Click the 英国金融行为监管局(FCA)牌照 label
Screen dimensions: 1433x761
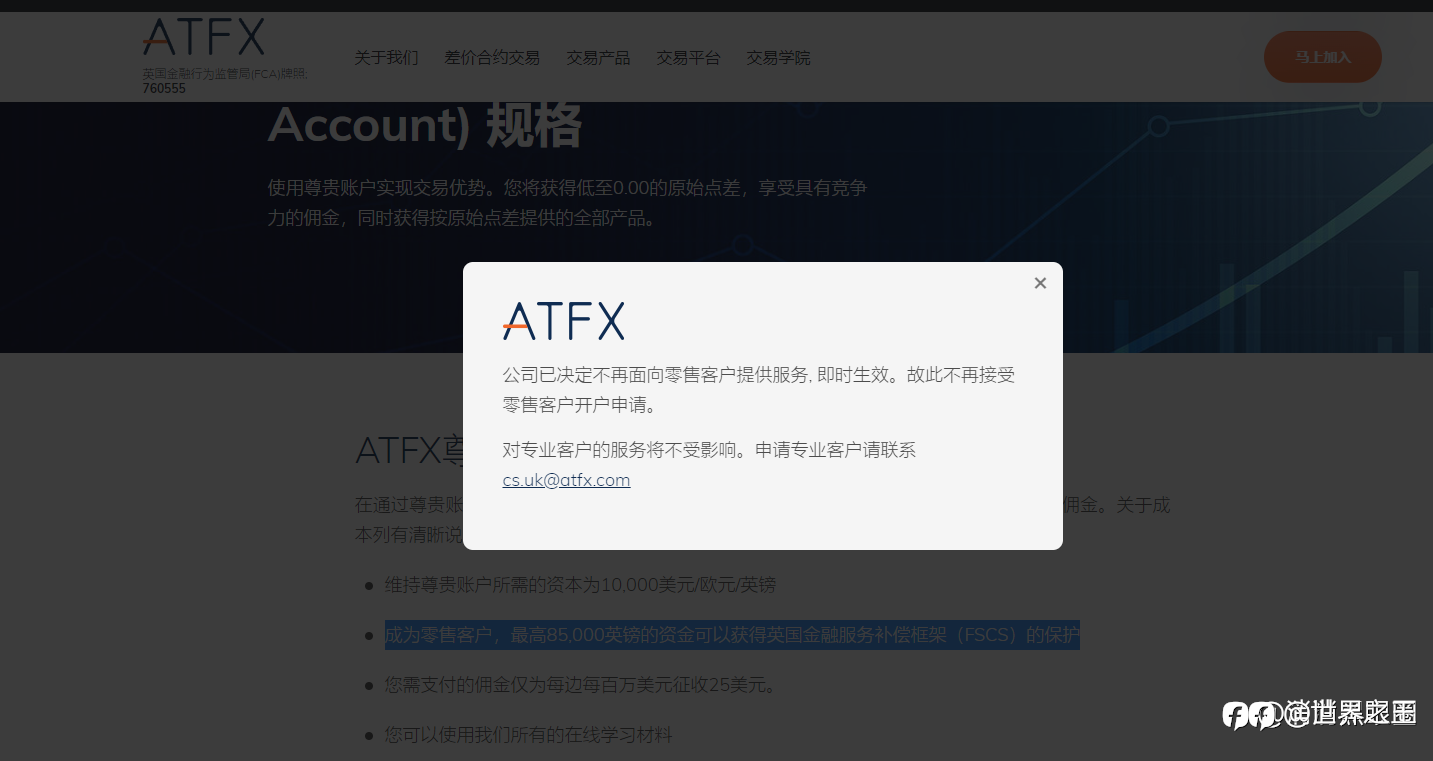(225, 74)
